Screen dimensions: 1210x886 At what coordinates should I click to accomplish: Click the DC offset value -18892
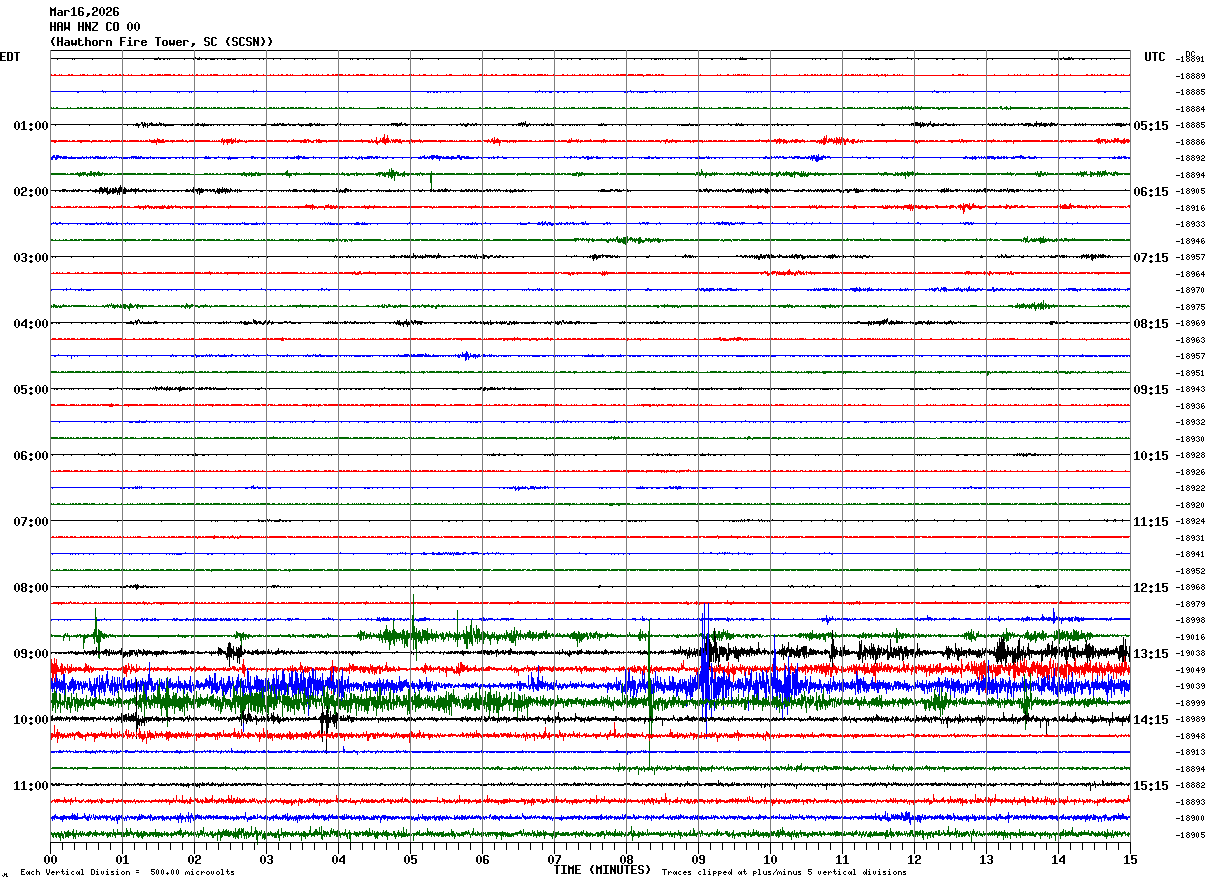(1190, 159)
